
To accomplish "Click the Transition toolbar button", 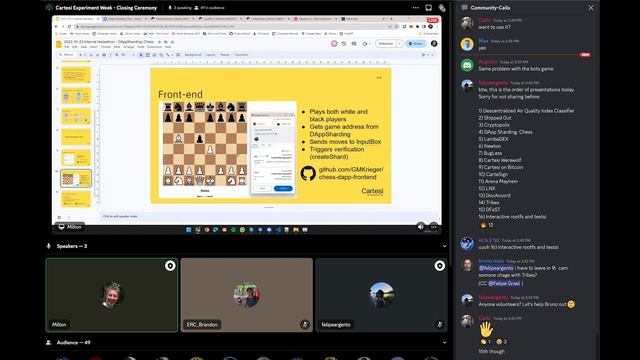I will pos(241,55).
